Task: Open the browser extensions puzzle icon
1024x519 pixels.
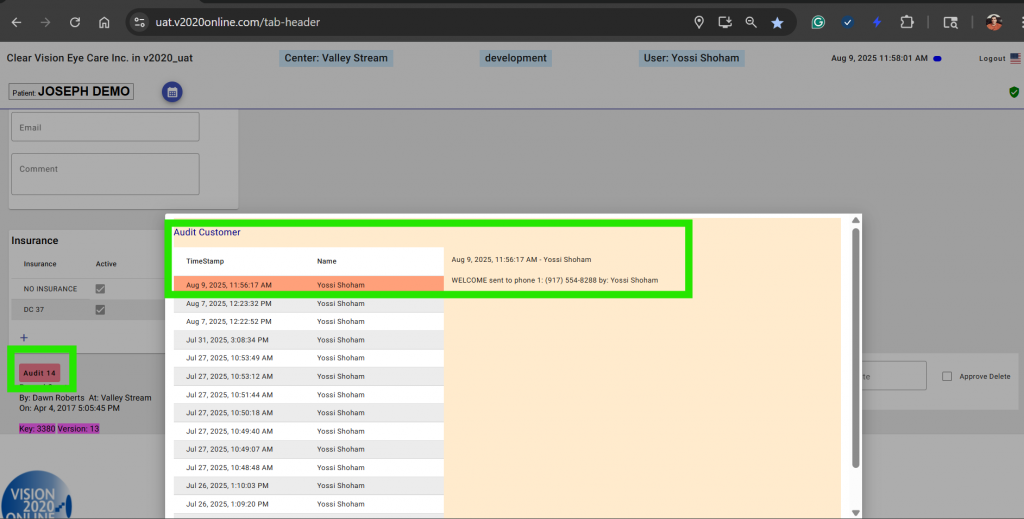Action: click(x=907, y=22)
